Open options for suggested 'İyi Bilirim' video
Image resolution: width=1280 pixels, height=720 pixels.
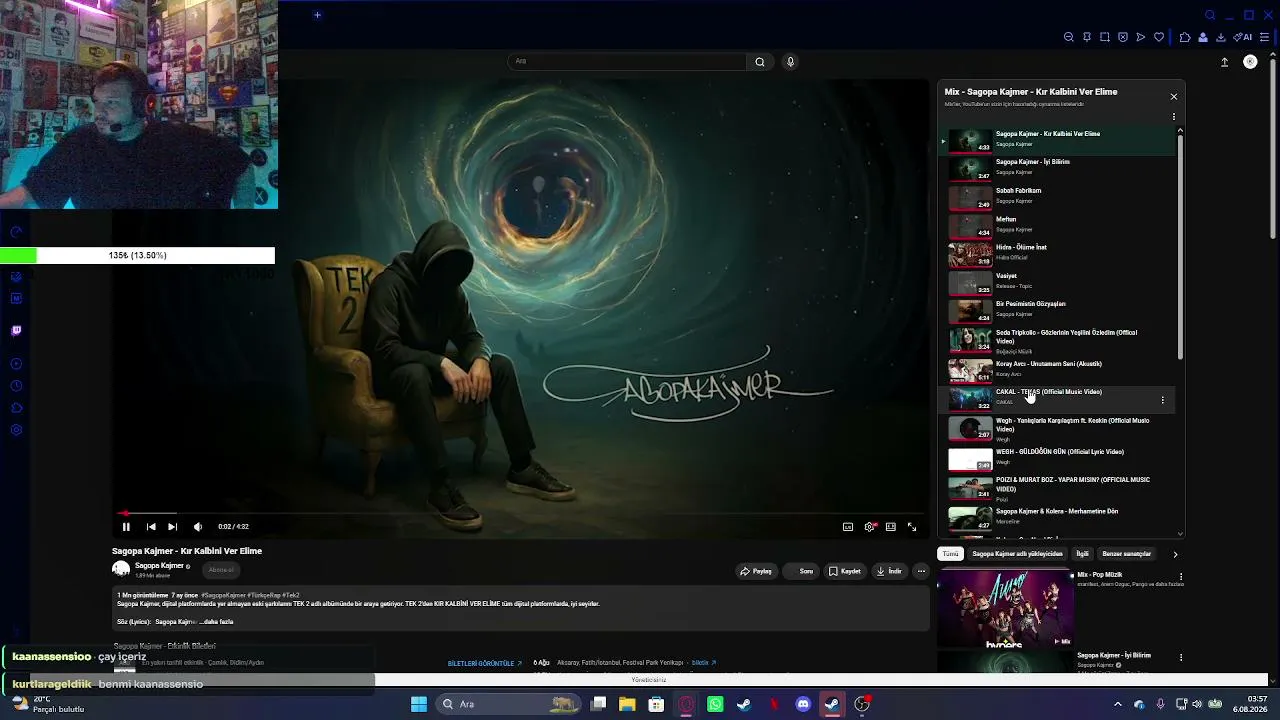coord(1181,657)
